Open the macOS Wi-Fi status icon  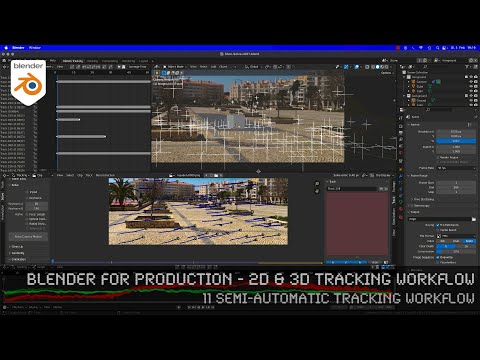tap(421, 48)
